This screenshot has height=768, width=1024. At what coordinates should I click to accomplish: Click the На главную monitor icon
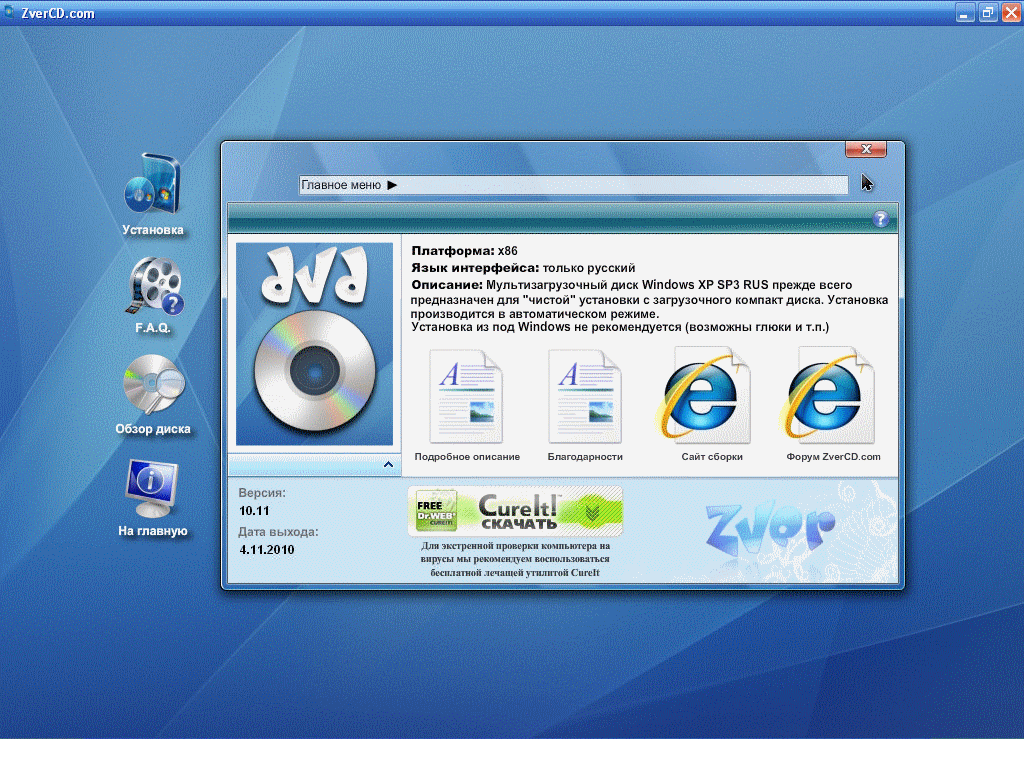coord(153,488)
